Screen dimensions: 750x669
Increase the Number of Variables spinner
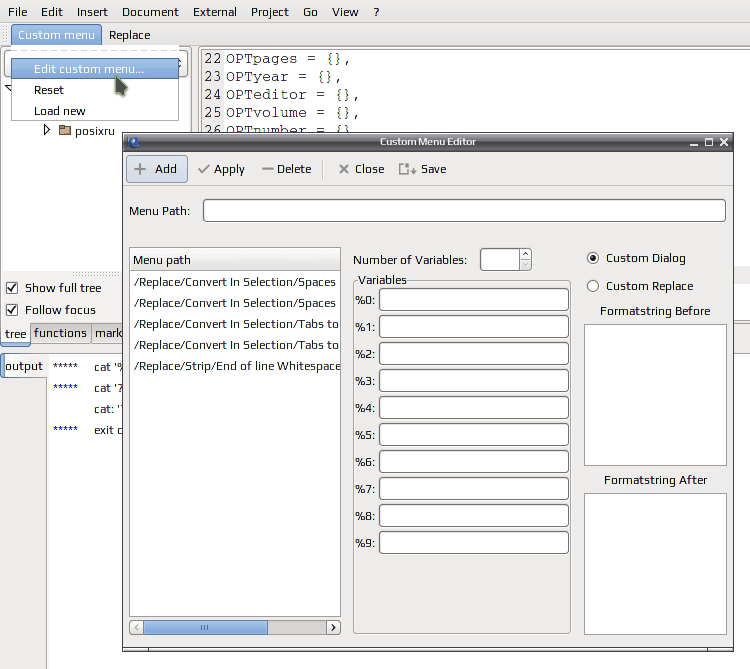[x=525, y=254]
